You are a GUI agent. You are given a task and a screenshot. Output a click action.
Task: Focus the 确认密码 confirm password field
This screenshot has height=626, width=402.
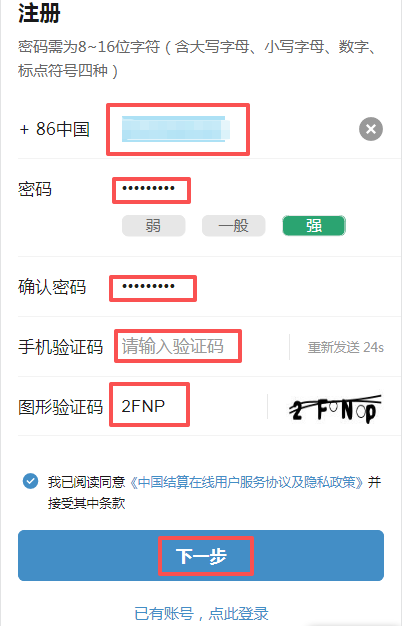153,288
